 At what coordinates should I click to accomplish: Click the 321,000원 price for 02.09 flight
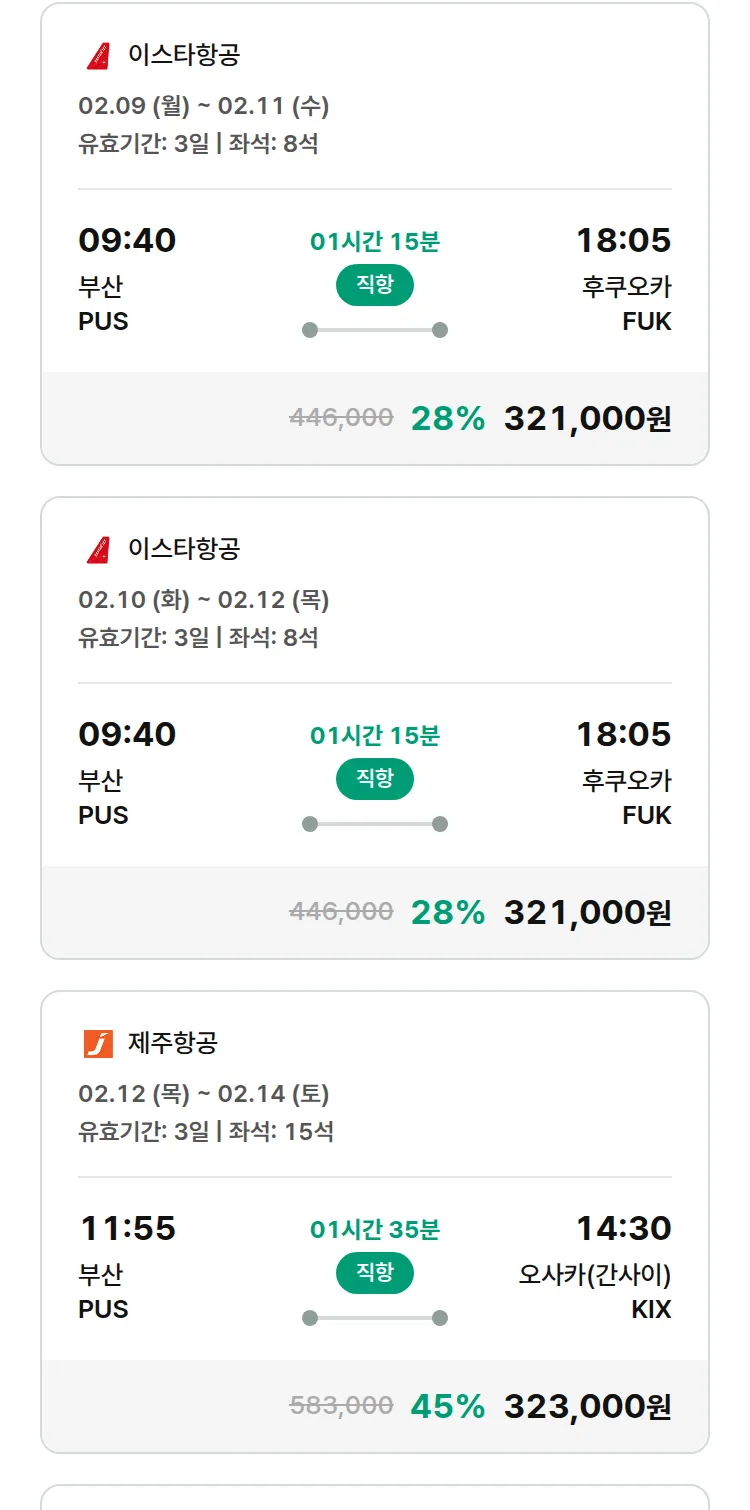coord(587,418)
